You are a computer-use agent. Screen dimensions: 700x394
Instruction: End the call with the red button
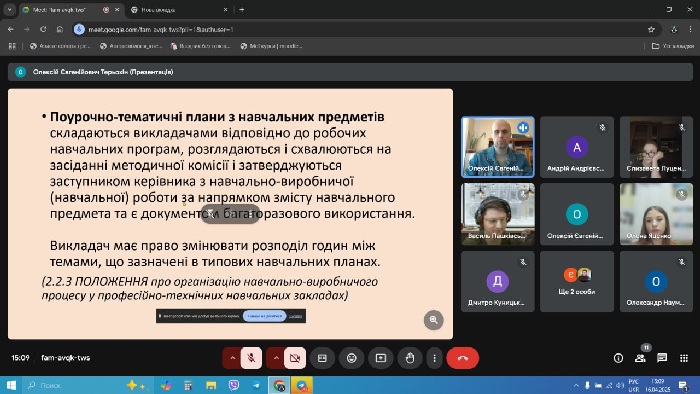[x=462, y=358]
